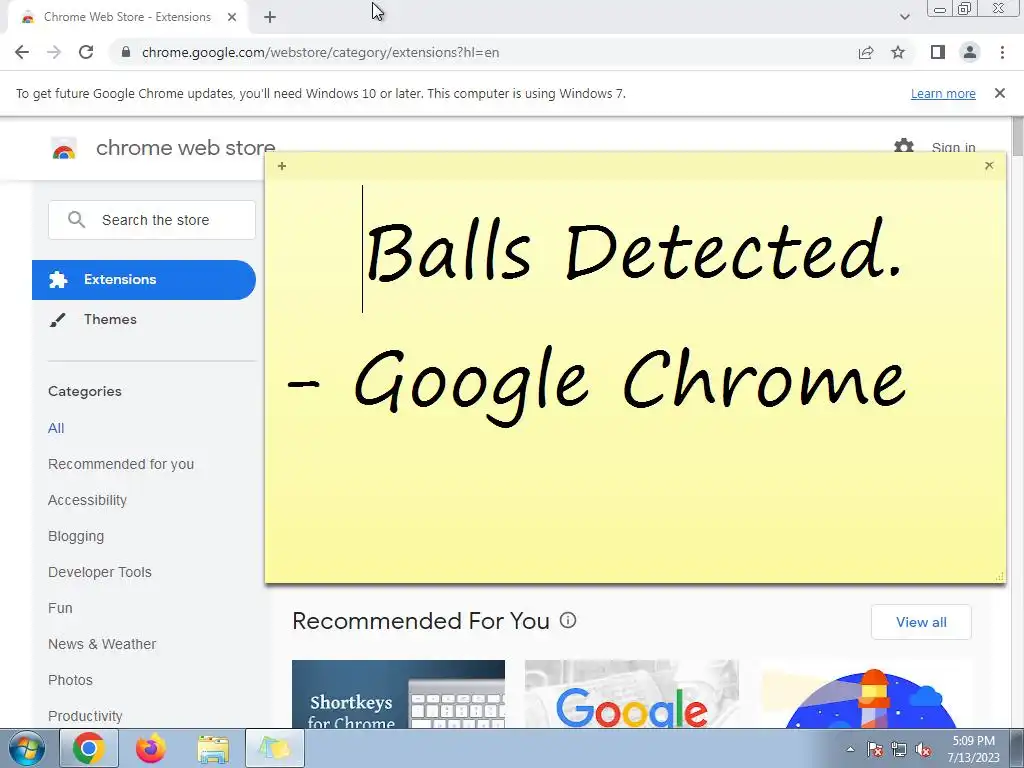This screenshot has height=768, width=1024.
Task: Add a new sticky note with plus
Action: [281, 166]
